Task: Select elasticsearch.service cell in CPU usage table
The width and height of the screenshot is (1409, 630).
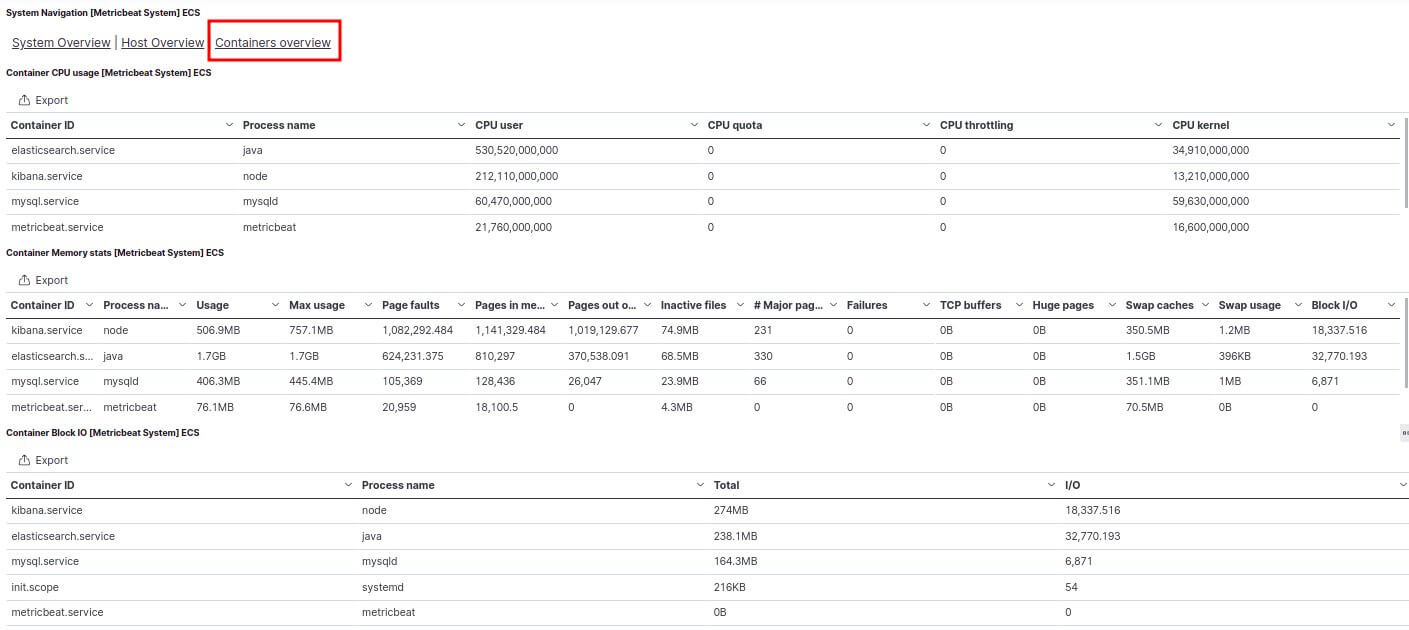Action: [x=63, y=150]
